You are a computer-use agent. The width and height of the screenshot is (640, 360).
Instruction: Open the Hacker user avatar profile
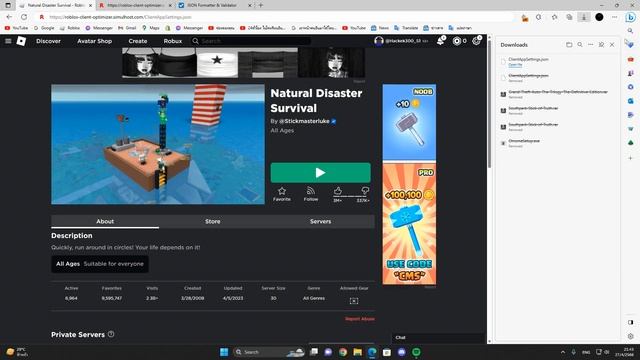tap(379, 41)
